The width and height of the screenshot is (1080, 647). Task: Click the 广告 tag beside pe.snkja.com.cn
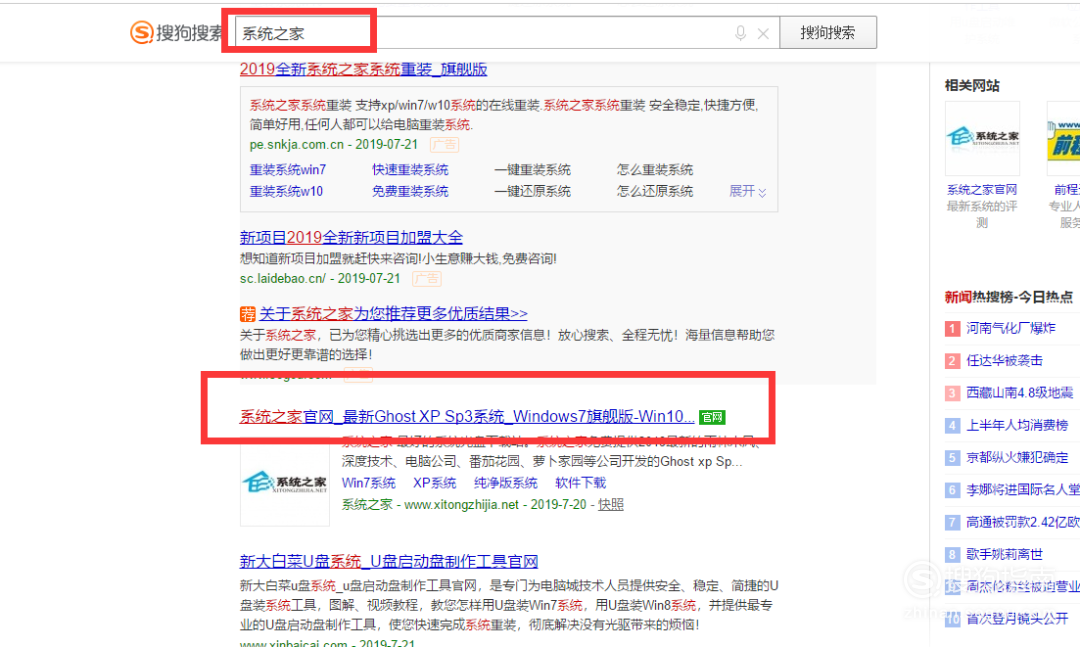point(444,145)
